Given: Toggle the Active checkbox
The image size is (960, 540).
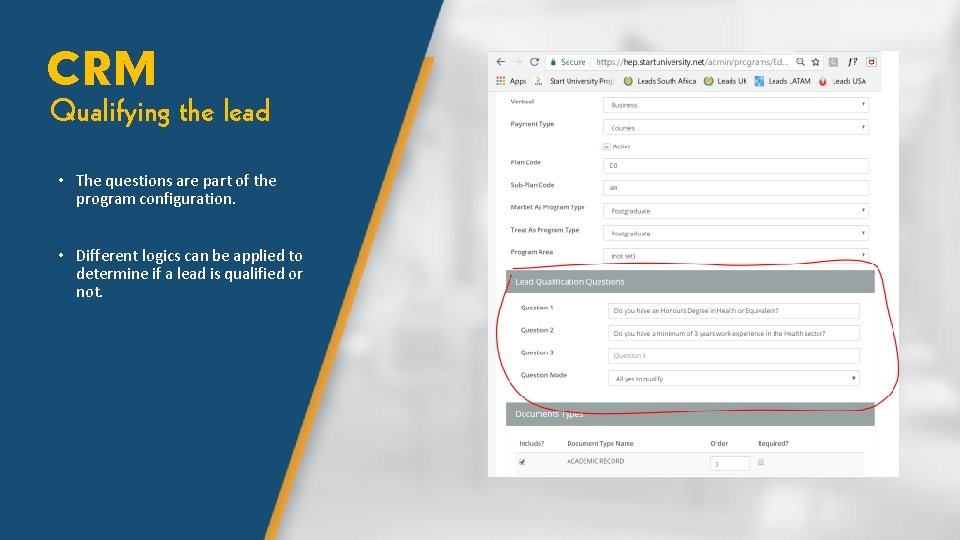Looking at the screenshot, I should 607,146.
